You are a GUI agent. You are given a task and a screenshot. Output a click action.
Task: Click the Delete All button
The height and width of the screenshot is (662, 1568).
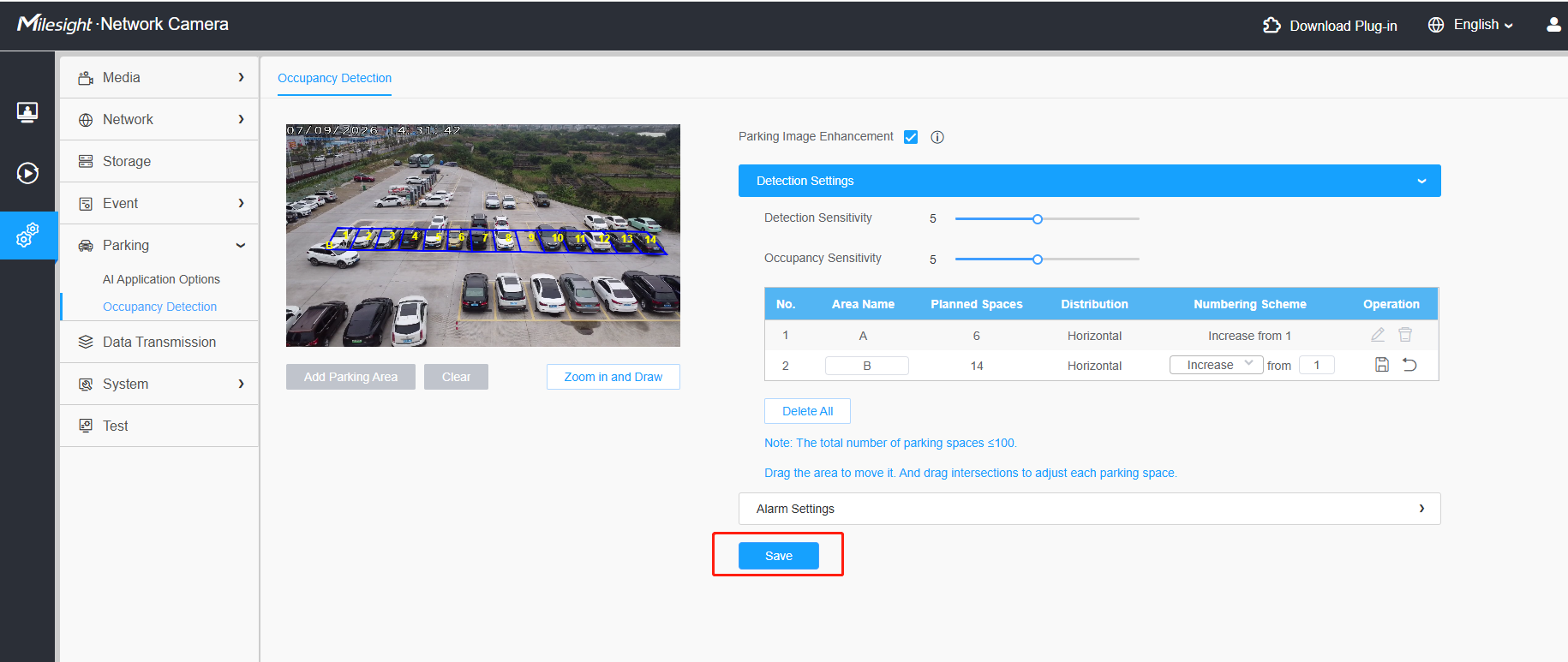[807, 411]
